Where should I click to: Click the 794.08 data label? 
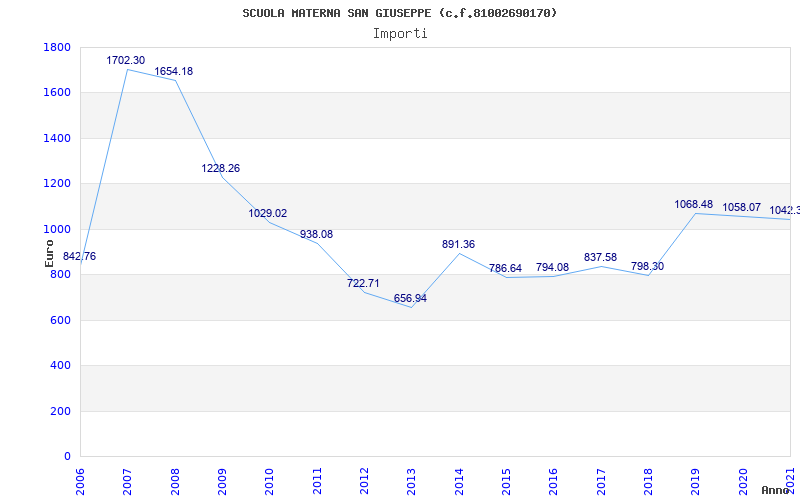click(x=552, y=267)
